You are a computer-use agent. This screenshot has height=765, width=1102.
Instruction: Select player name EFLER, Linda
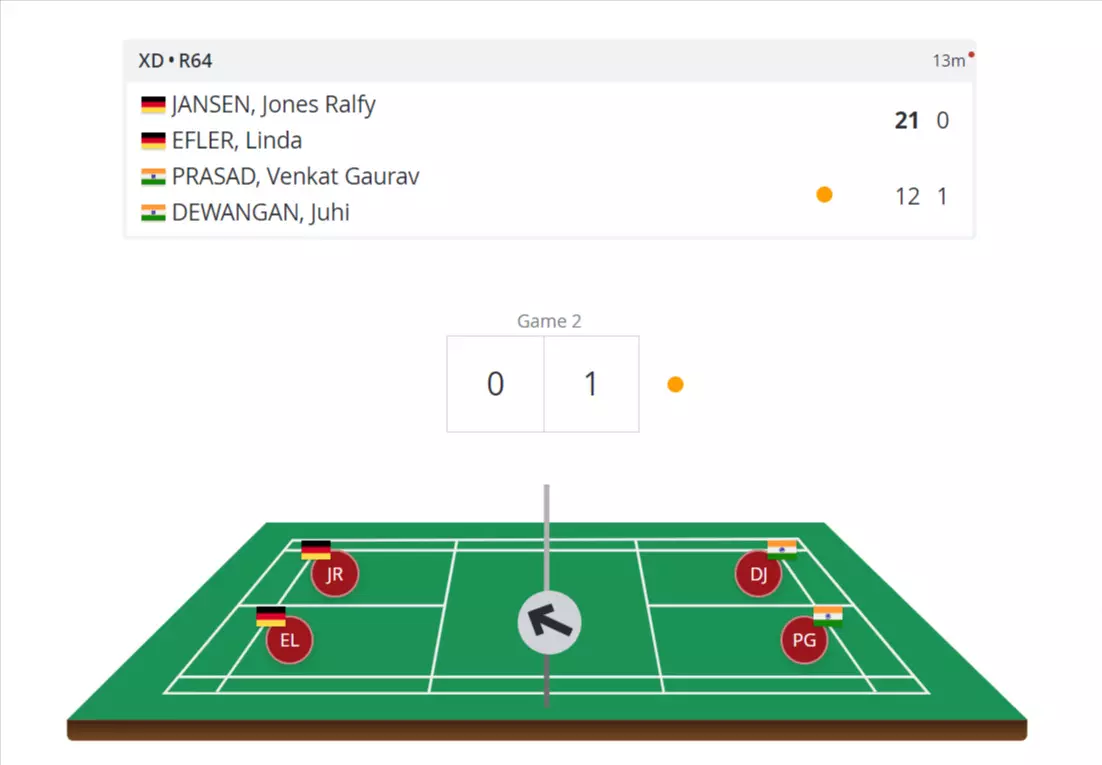tap(237, 141)
